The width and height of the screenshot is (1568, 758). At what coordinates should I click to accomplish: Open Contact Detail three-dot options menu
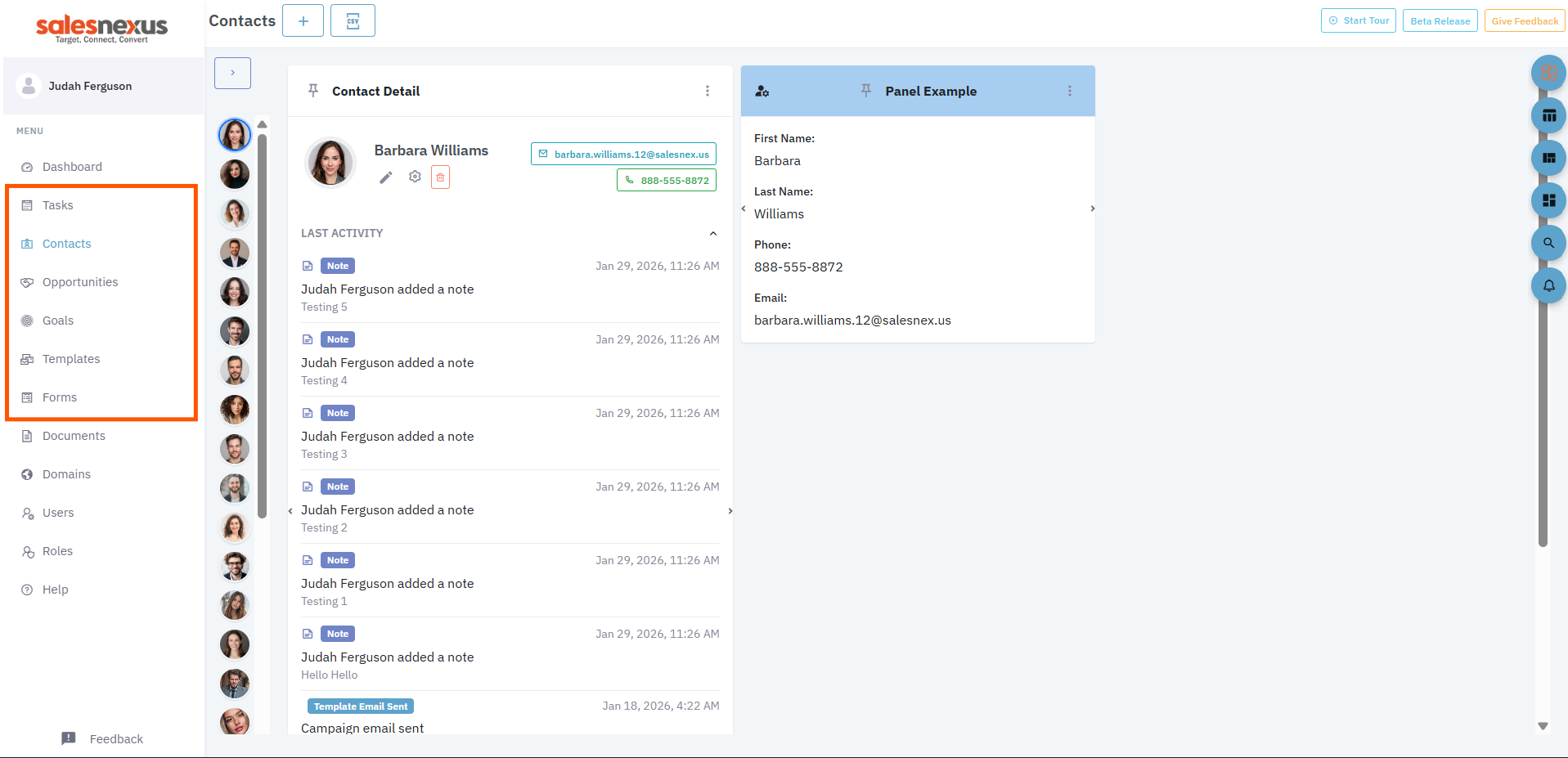(708, 92)
